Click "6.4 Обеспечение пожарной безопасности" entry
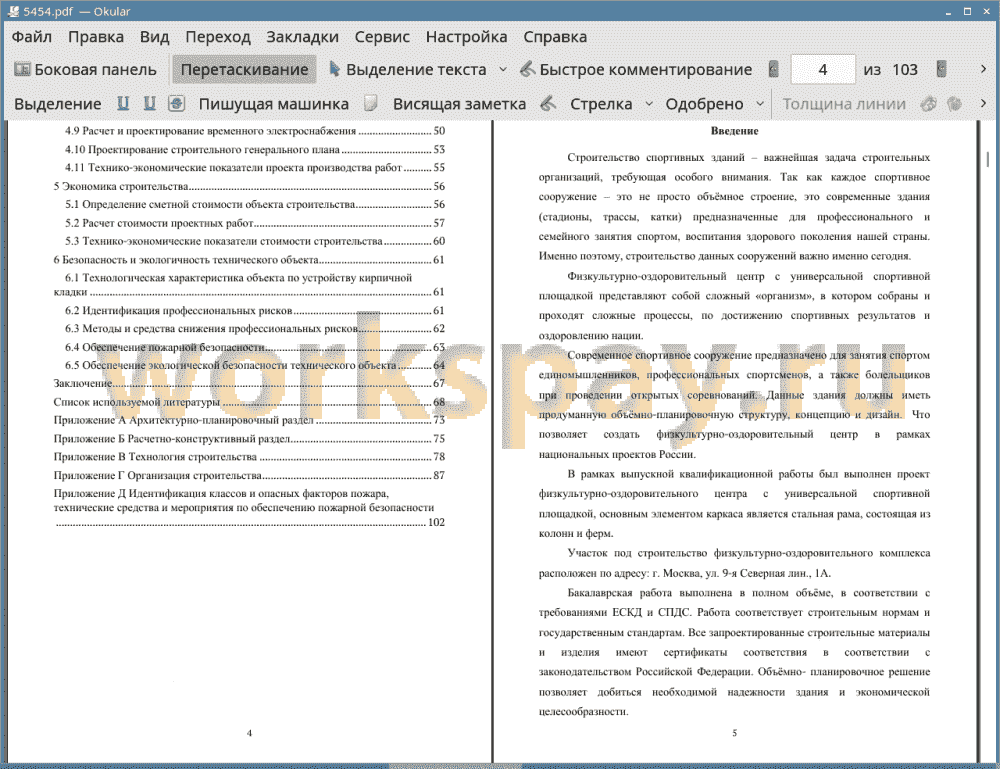The image size is (1000, 769). tap(255, 348)
